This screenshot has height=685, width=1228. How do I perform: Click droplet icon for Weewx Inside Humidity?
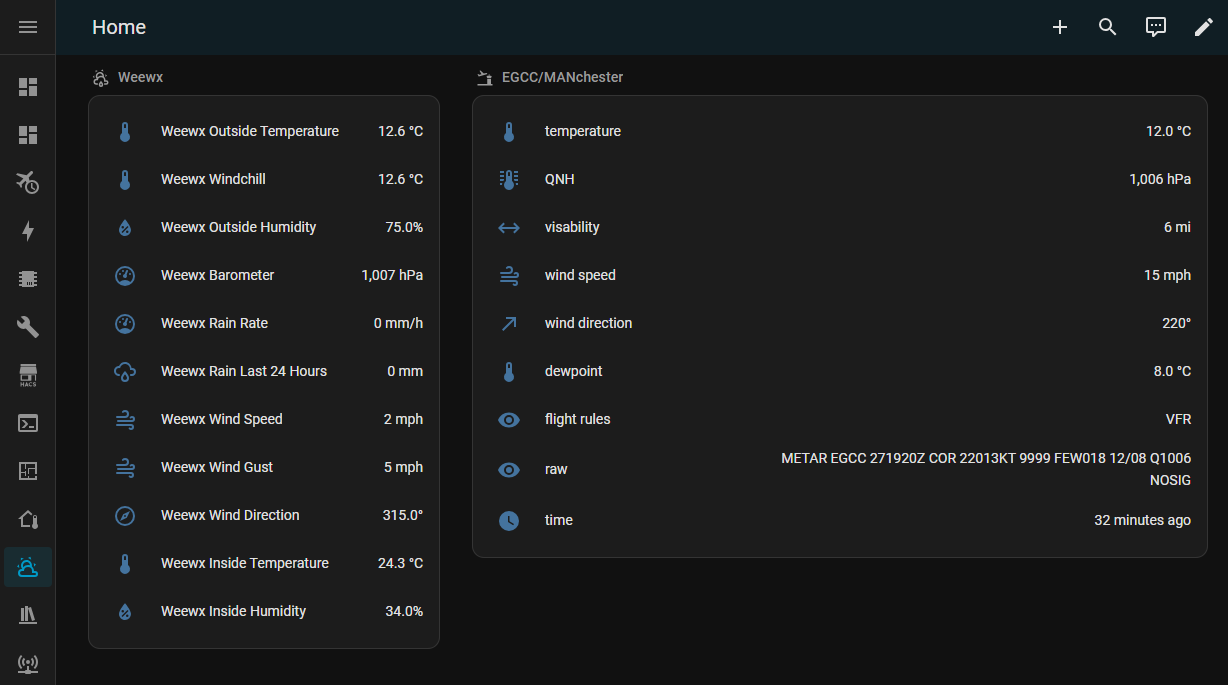[125, 611]
